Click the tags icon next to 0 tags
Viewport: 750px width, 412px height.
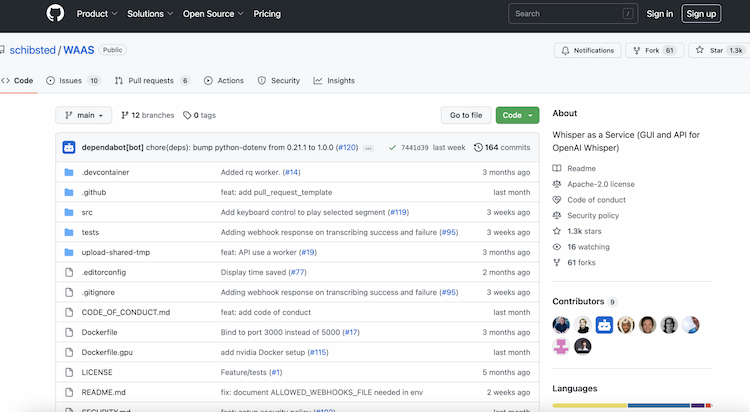point(187,115)
